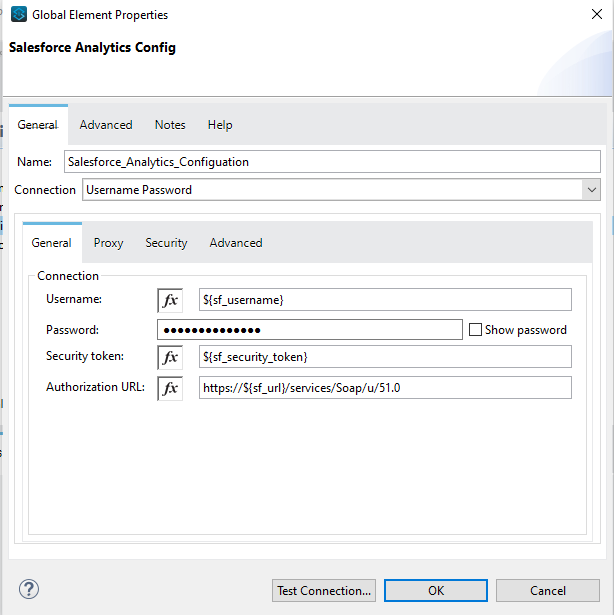614x615 pixels.
Task: Expand the Connection type dropdown
Action: pyautogui.click(x=592, y=190)
